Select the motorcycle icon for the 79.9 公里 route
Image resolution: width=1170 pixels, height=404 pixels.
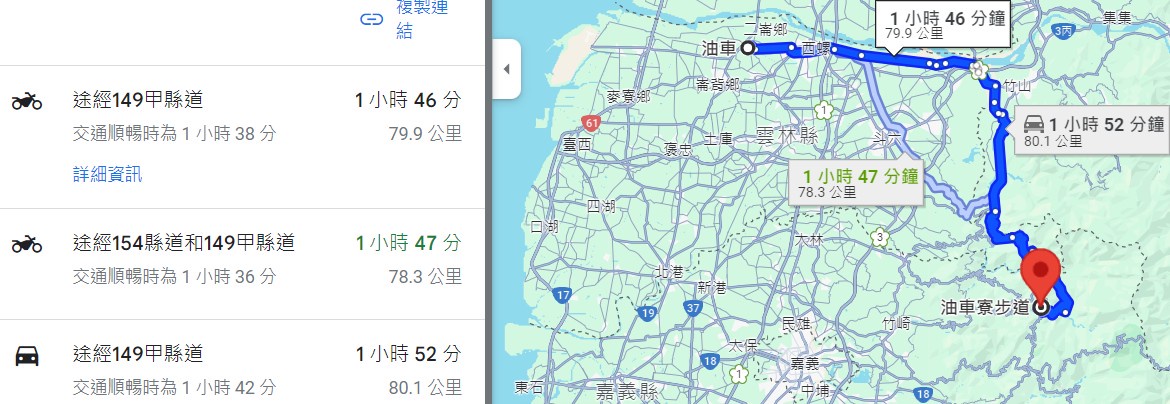click(x=27, y=101)
